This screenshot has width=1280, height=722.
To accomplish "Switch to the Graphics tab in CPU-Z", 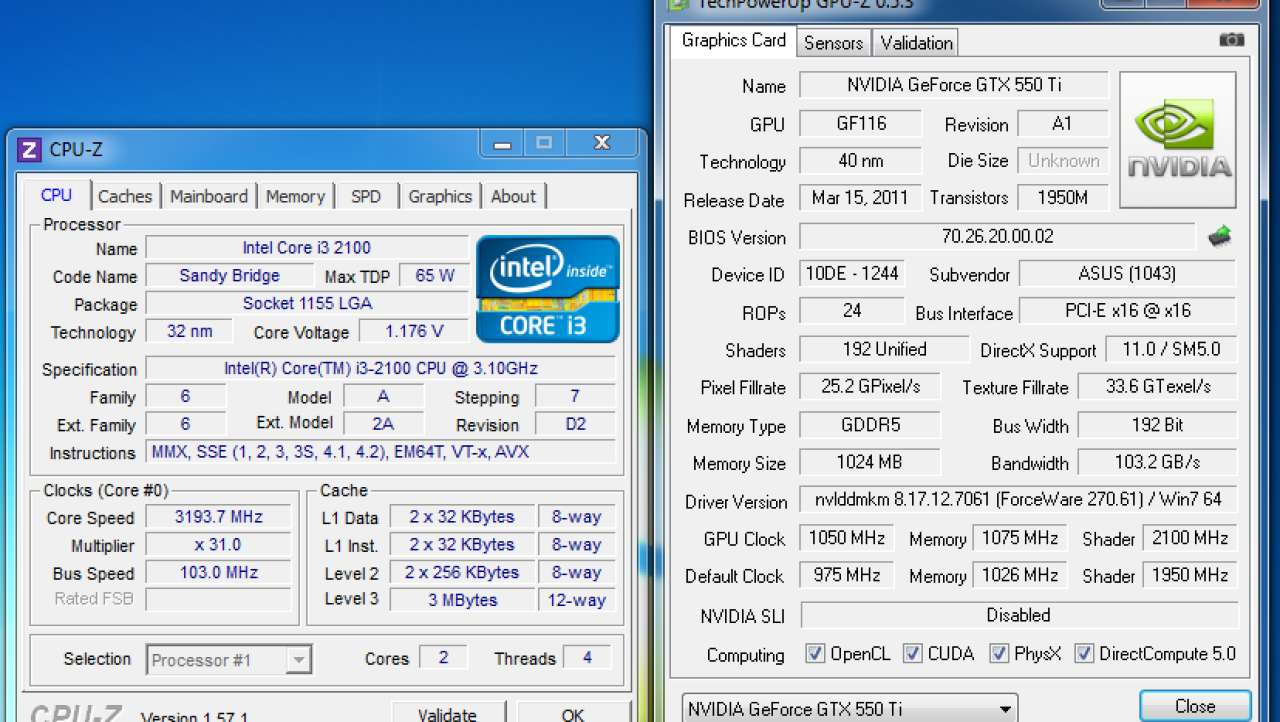I will pos(440,197).
